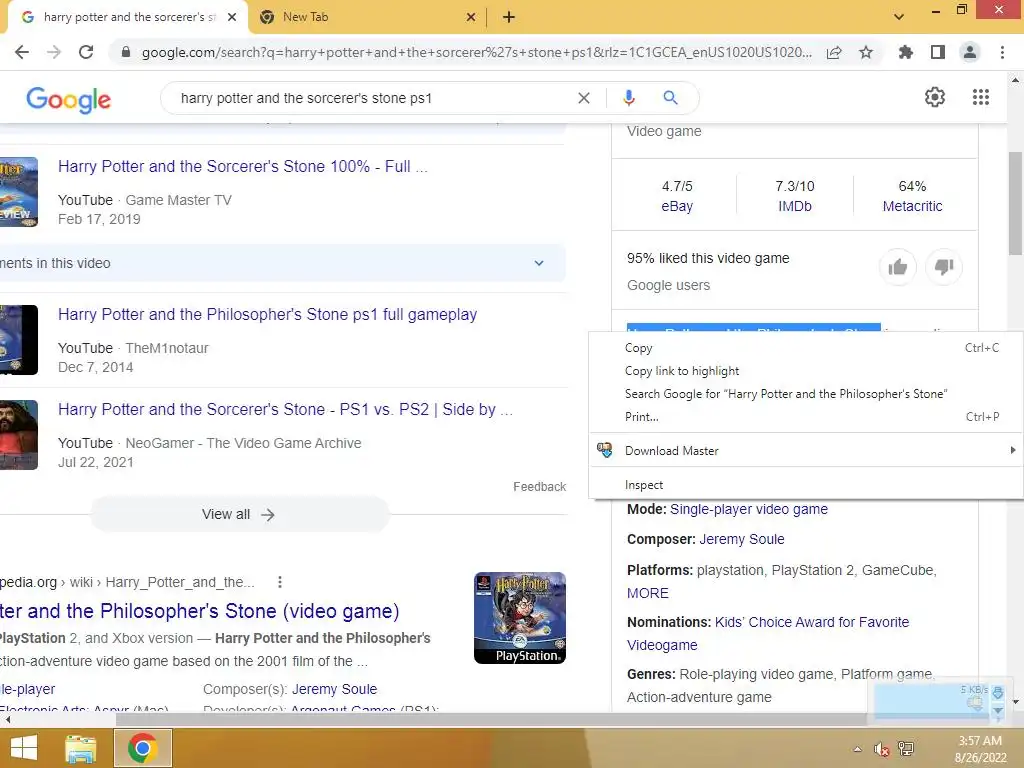Open the Sorcerer's Stone 100% Full video

243,167
